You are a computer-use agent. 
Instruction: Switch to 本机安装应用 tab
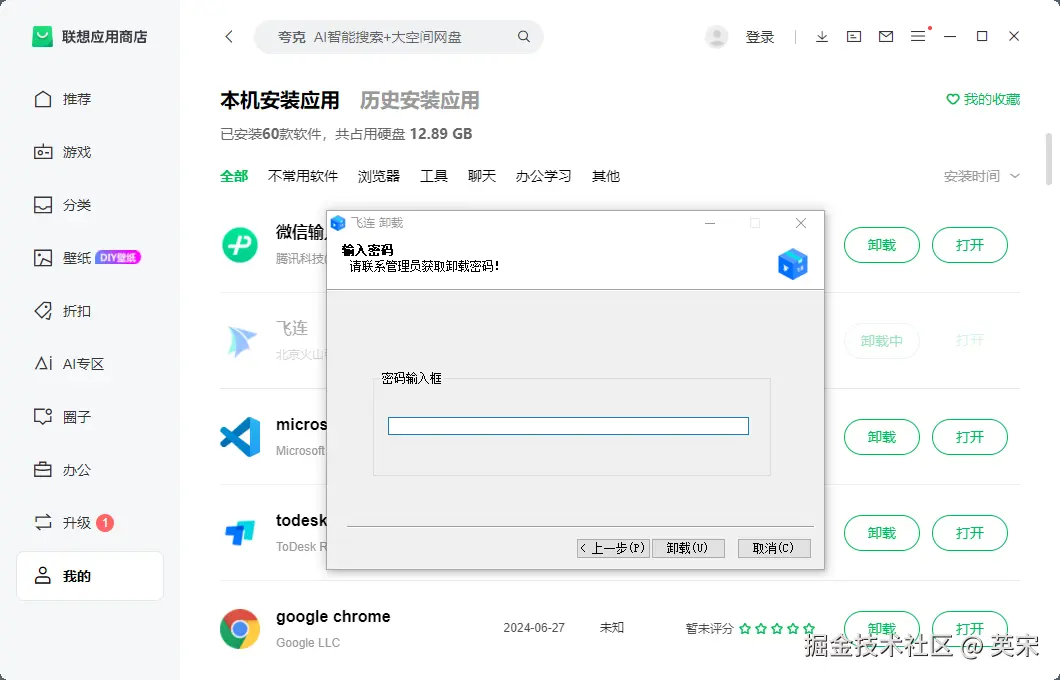coord(280,100)
